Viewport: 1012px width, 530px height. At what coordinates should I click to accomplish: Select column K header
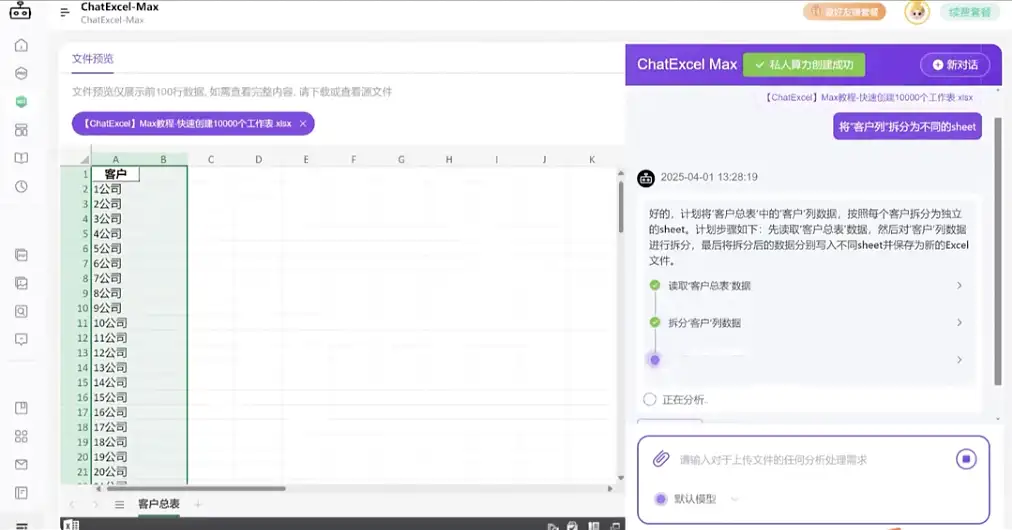click(x=592, y=159)
